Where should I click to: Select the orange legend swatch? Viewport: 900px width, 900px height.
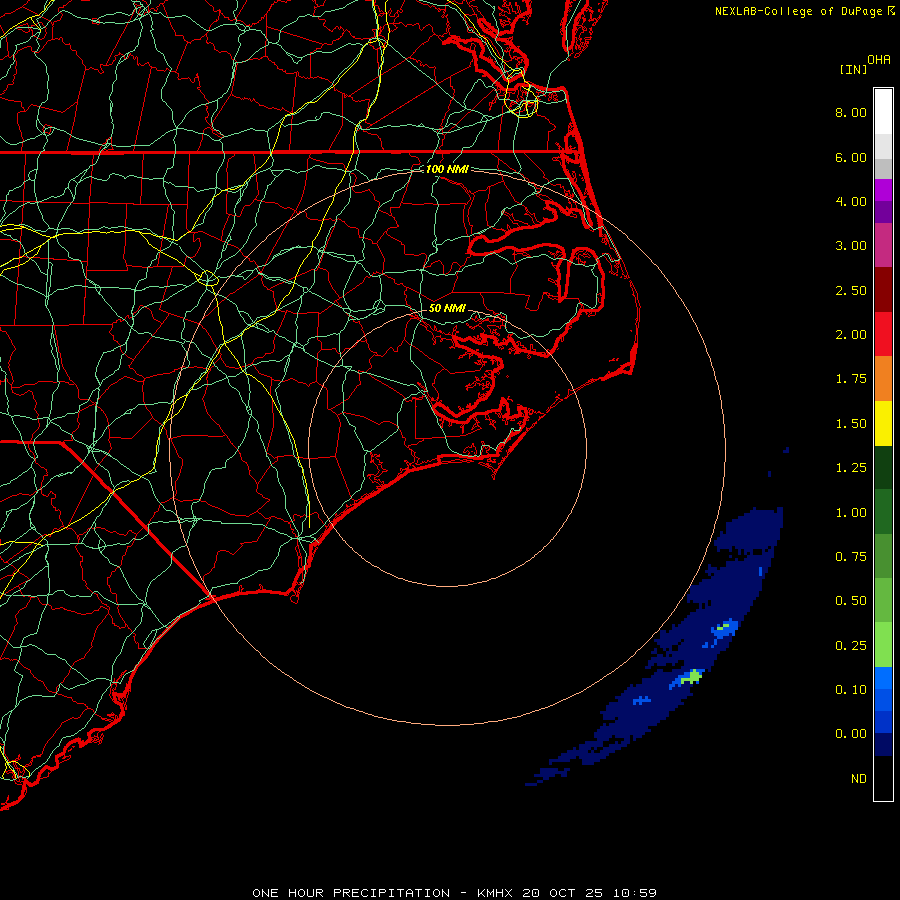point(883,379)
